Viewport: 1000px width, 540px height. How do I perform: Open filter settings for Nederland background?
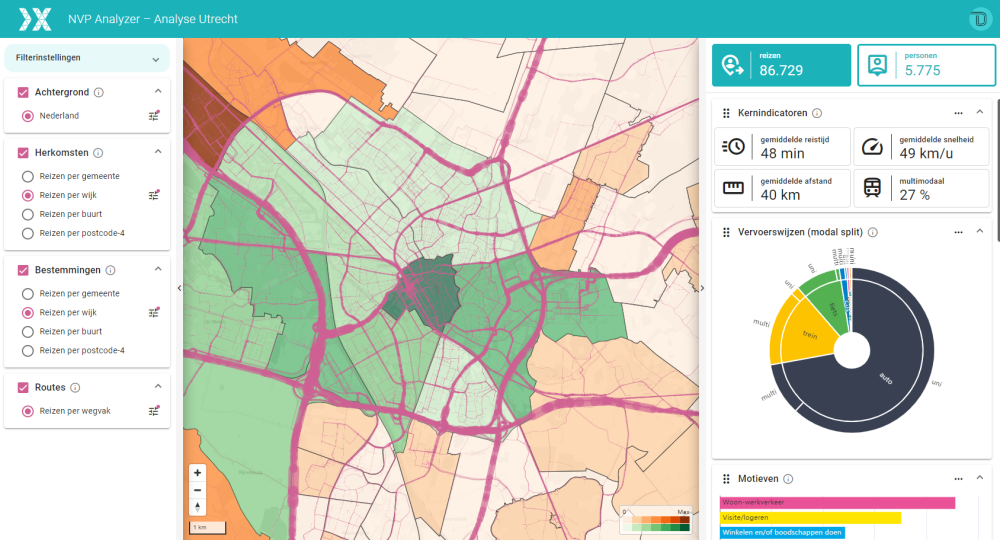pyautogui.click(x=154, y=116)
